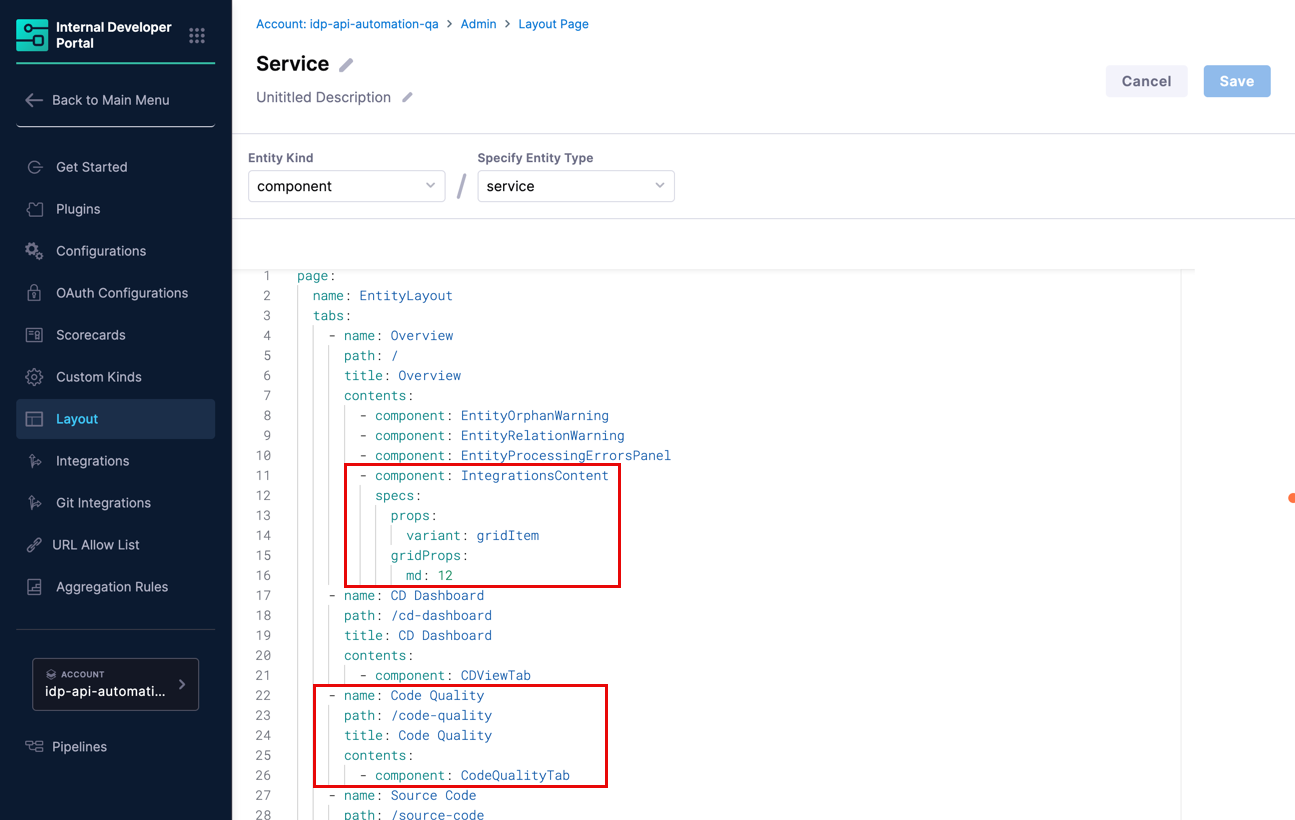This screenshot has height=820, width=1295.
Task: Edit the Service title with pencil icon
Action: (346, 65)
